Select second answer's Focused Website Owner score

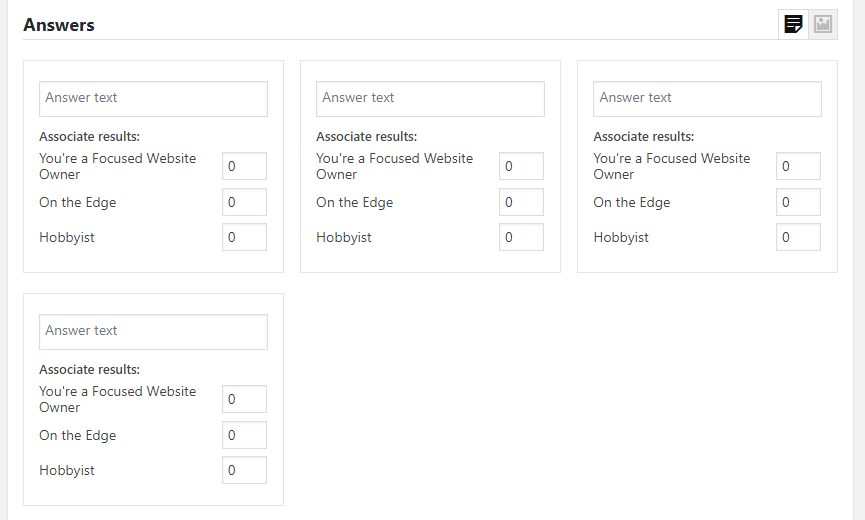point(521,166)
